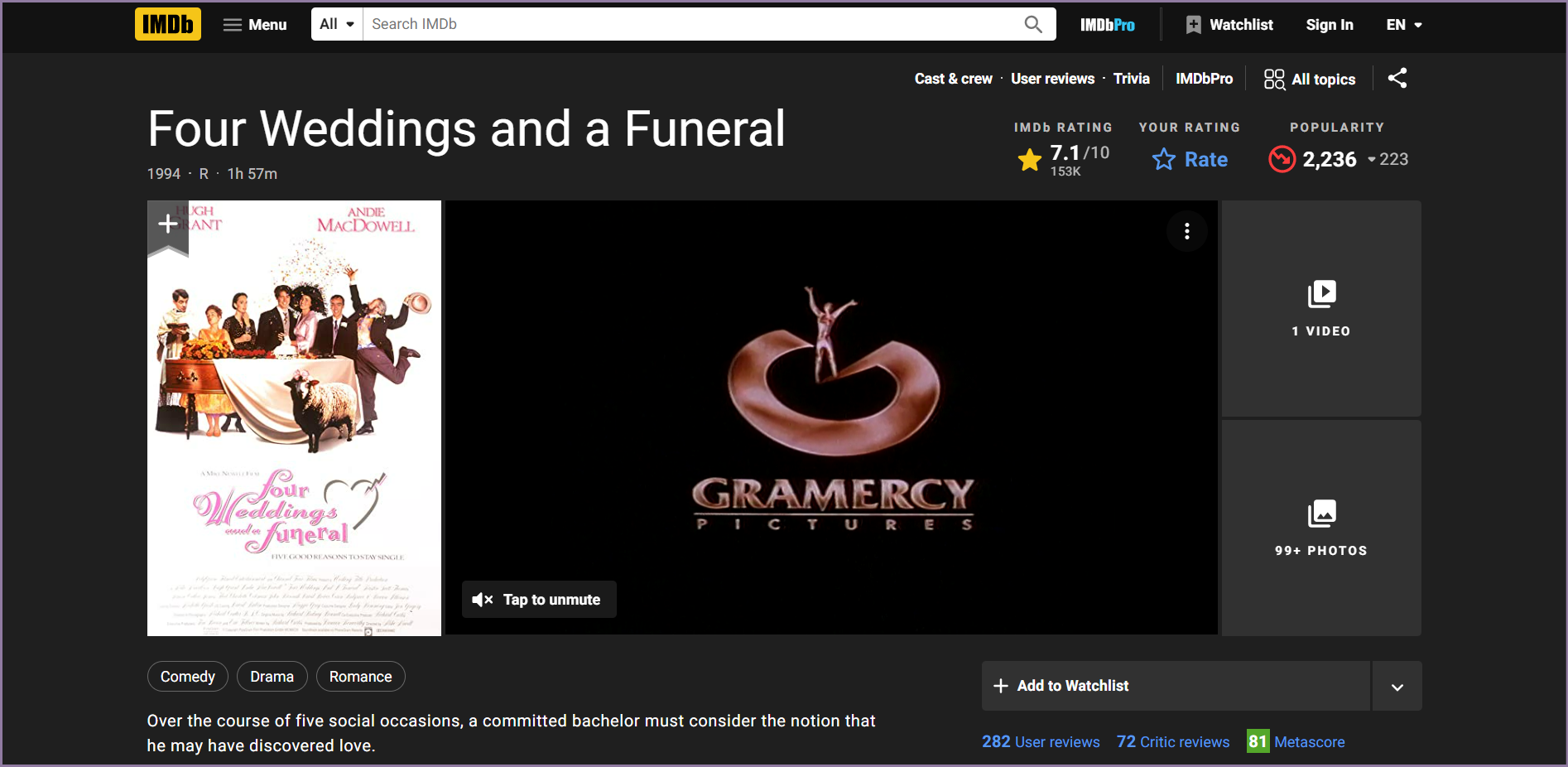Click the R rating certificate

204,174
